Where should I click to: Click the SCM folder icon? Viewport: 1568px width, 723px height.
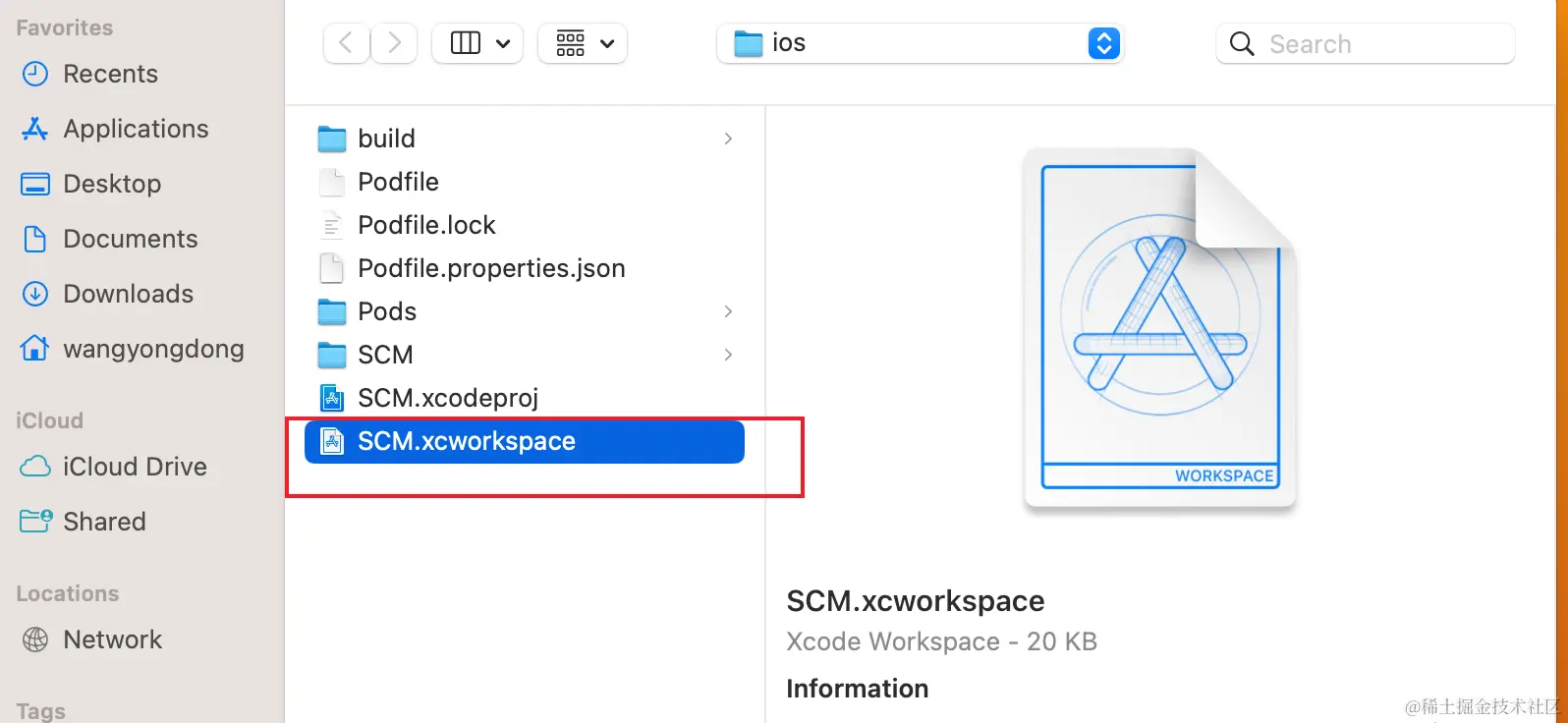pyautogui.click(x=332, y=355)
